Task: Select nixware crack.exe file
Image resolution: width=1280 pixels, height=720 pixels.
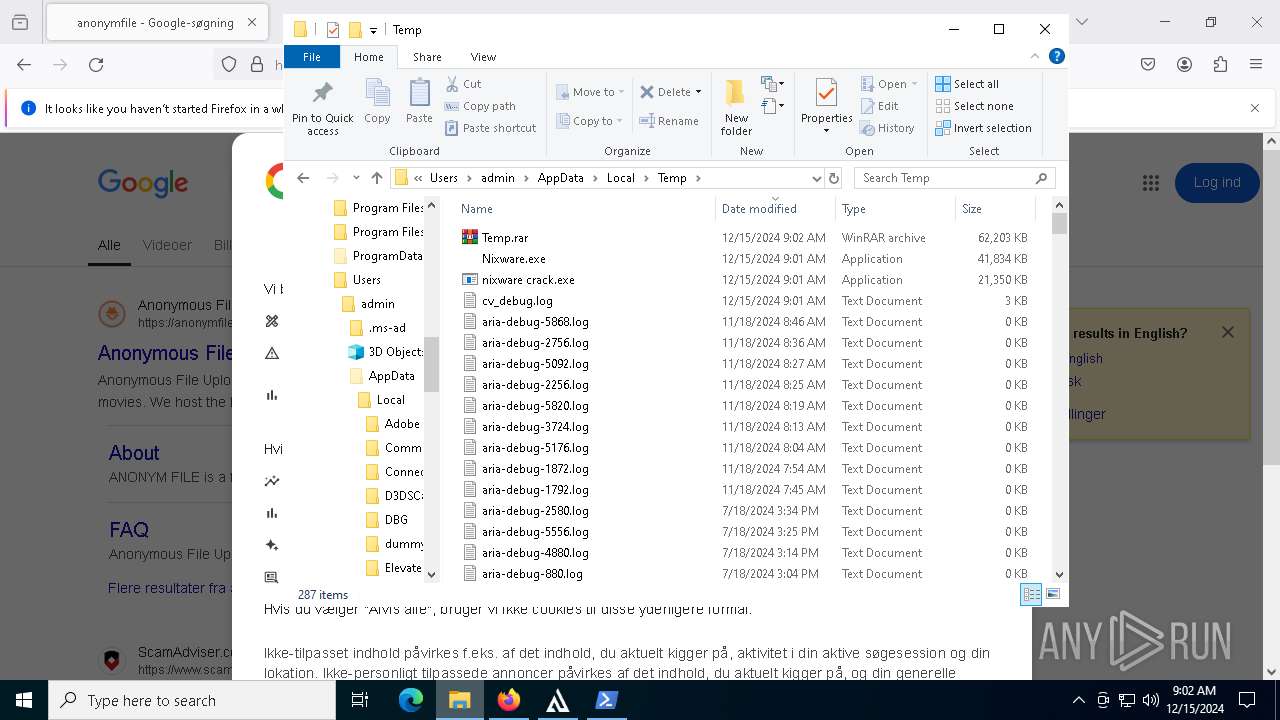Action: click(x=528, y=280)
